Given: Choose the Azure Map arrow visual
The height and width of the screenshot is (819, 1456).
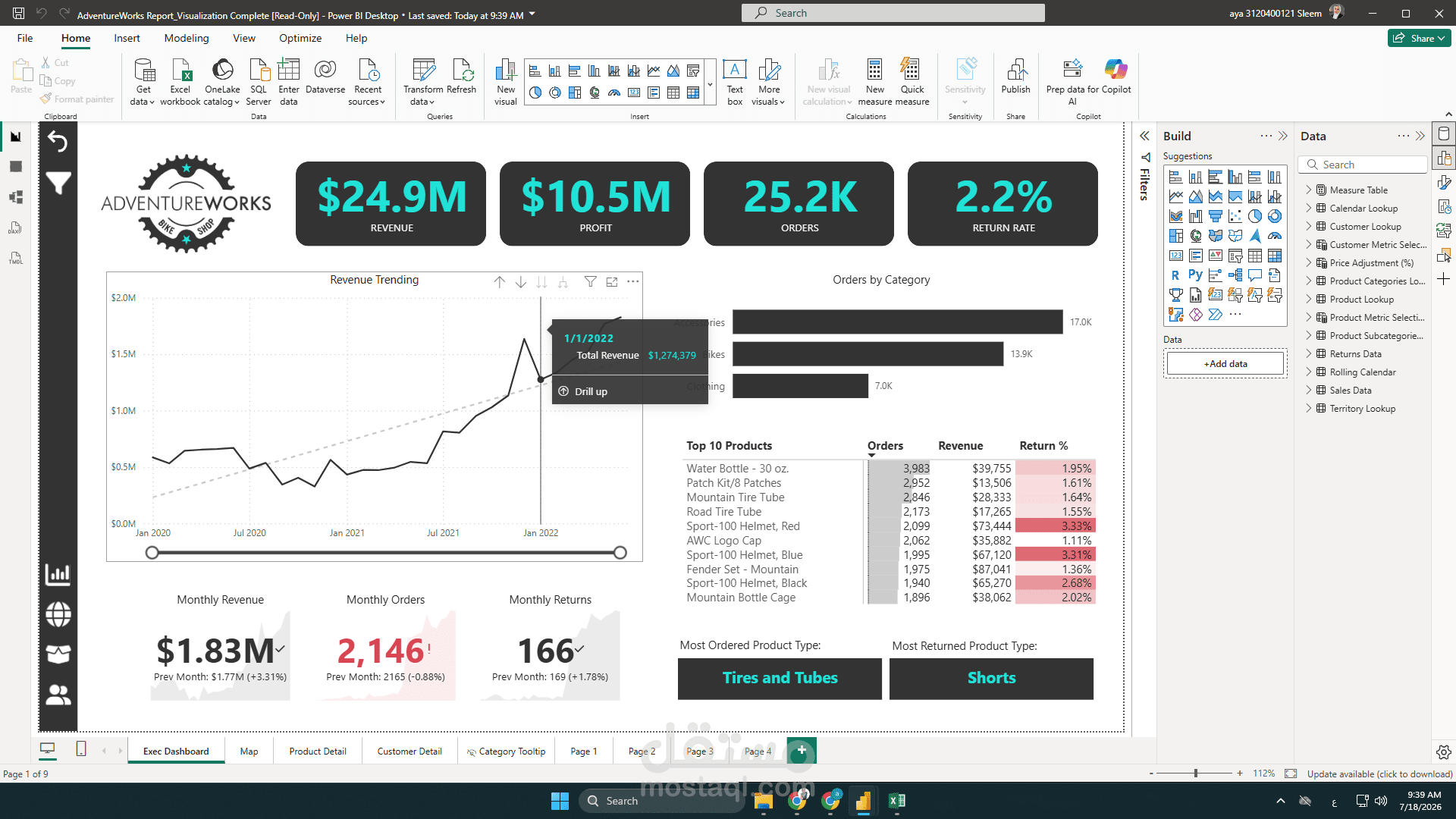Looking at the screenshot, I should (1255, 236).
